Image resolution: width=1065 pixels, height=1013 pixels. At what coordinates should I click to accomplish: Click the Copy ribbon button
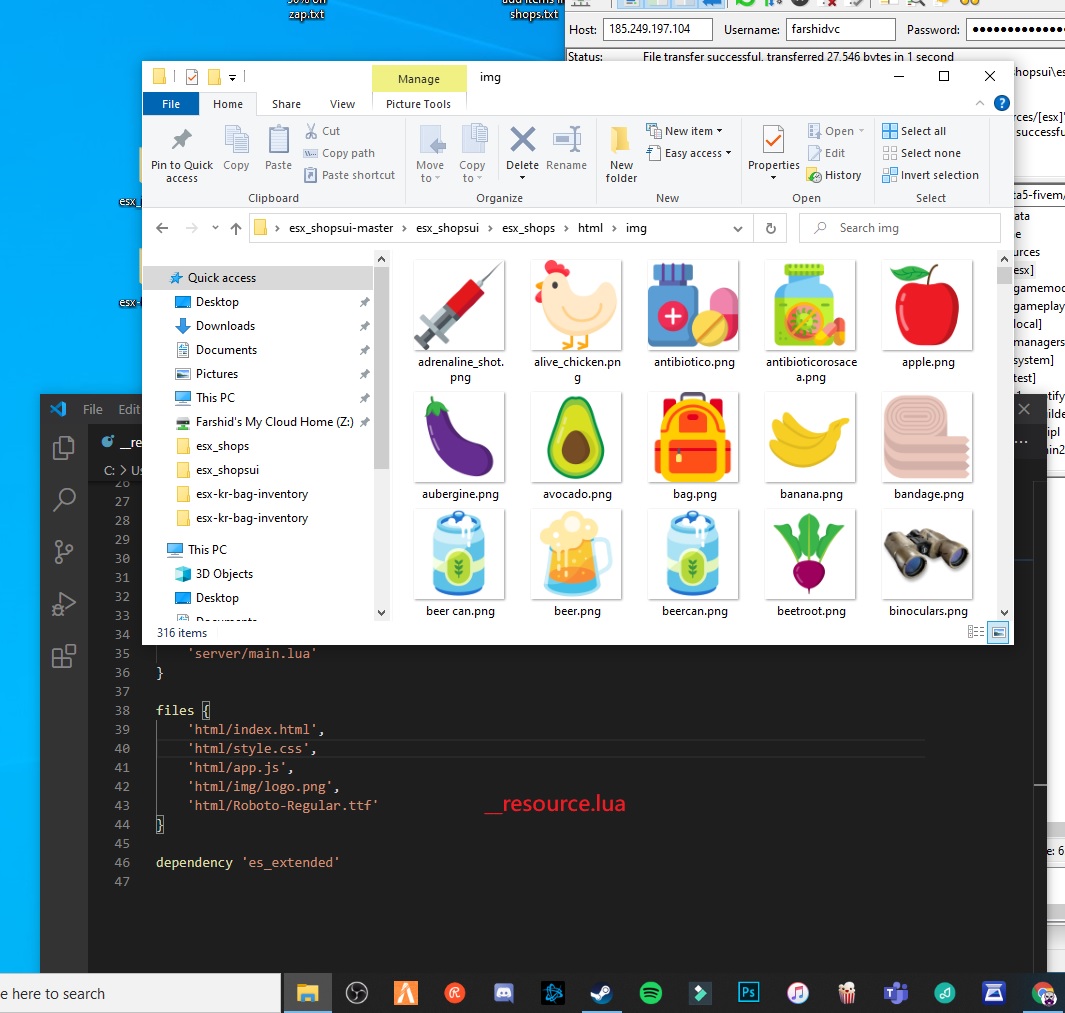pyautogui.click(x=236, y=148)
